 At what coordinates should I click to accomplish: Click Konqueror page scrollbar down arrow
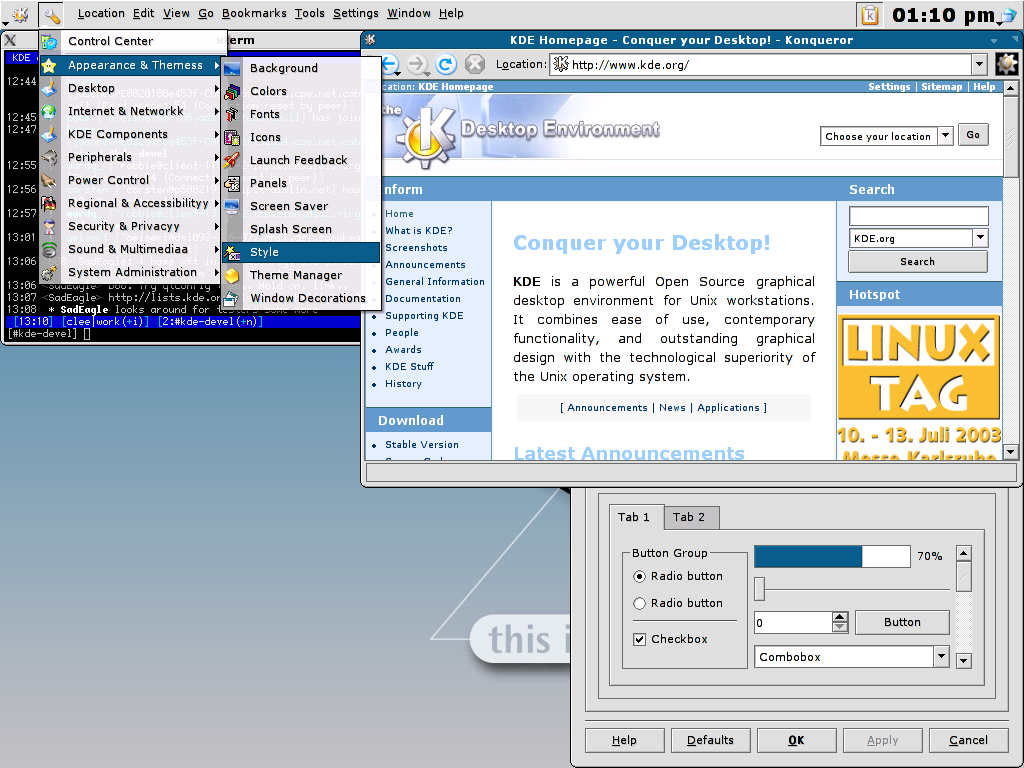[1010, 452]
